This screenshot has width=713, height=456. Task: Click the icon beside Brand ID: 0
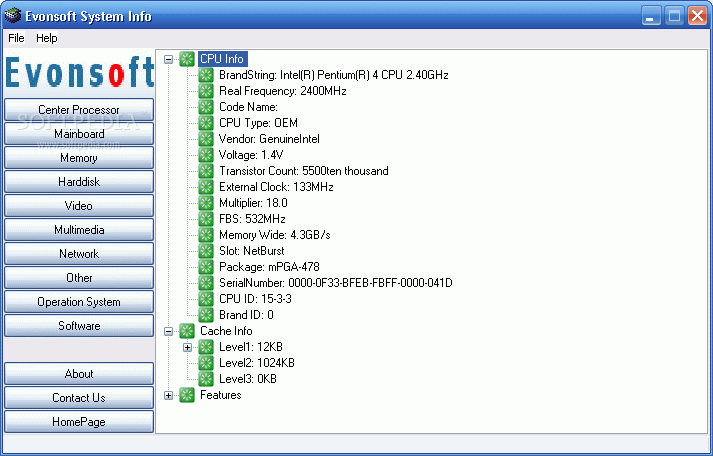(206, 315)
